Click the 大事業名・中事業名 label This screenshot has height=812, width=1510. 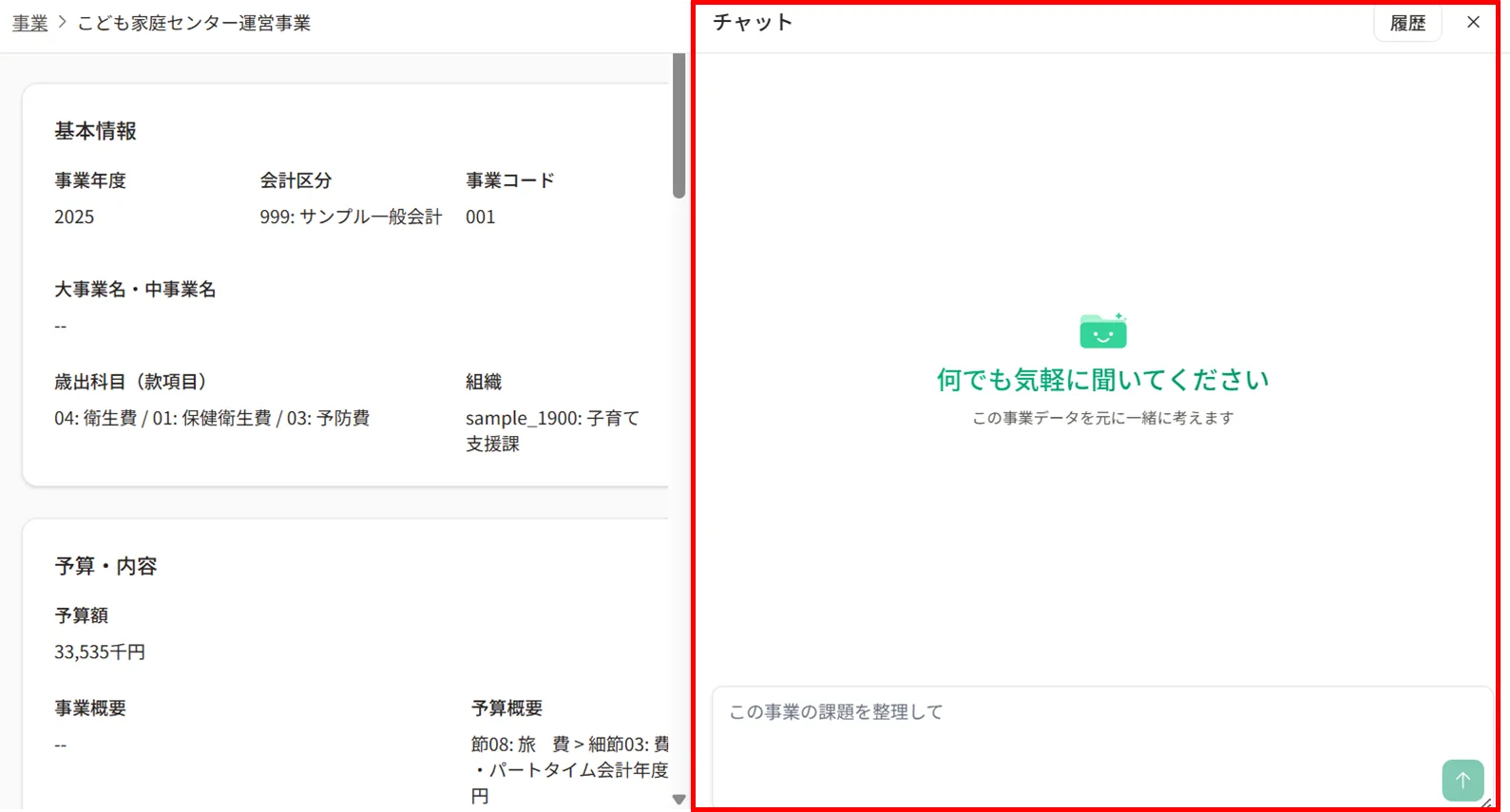pos(135,290)
